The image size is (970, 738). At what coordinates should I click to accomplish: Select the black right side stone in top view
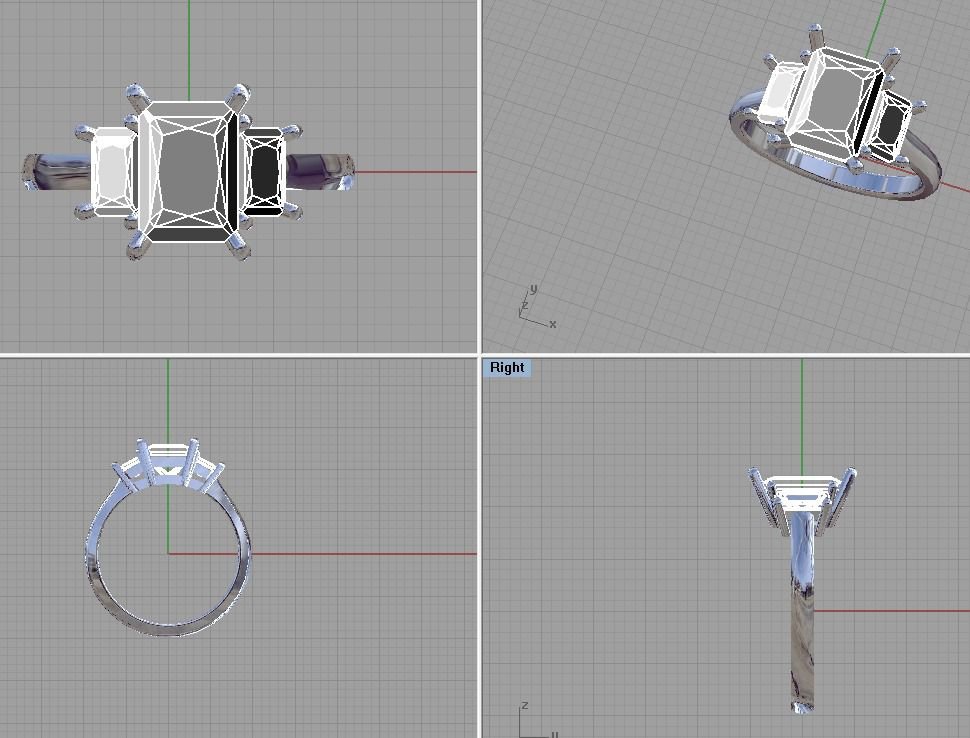pos(264,171)
